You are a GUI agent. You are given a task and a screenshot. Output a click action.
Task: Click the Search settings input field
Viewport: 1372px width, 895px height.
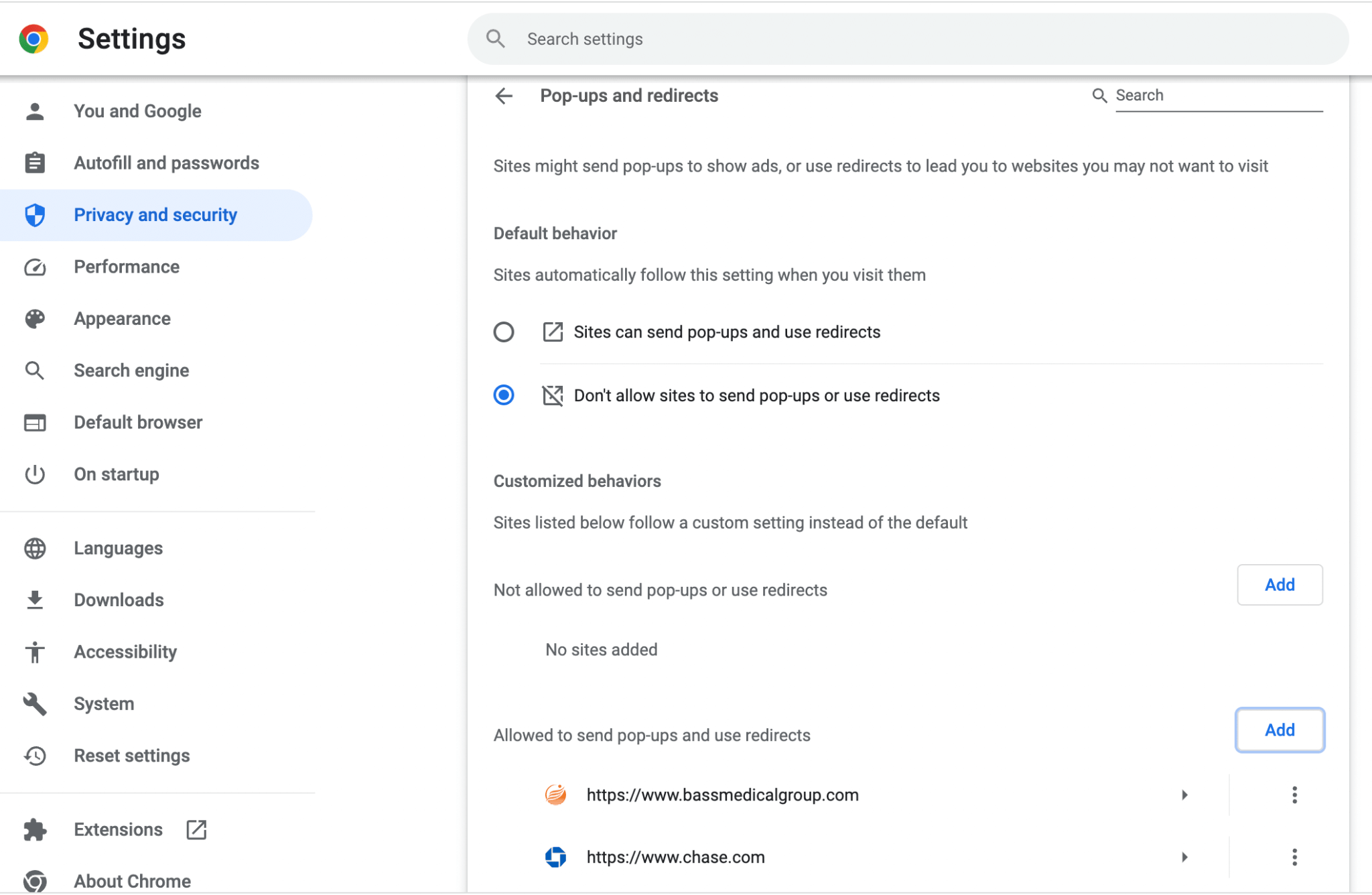[737, 39]
